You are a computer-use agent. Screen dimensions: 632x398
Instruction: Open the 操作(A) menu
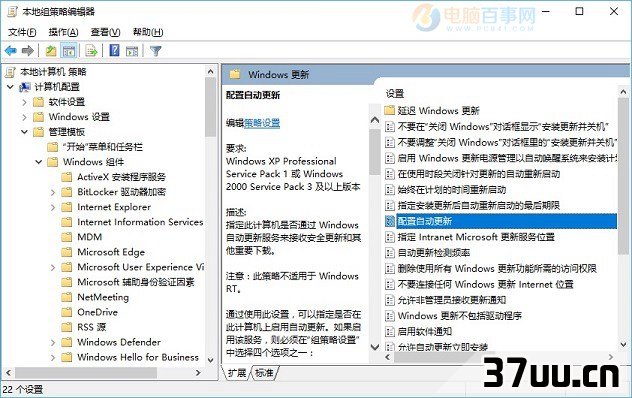pyautogui.click(x=63, y=32)
